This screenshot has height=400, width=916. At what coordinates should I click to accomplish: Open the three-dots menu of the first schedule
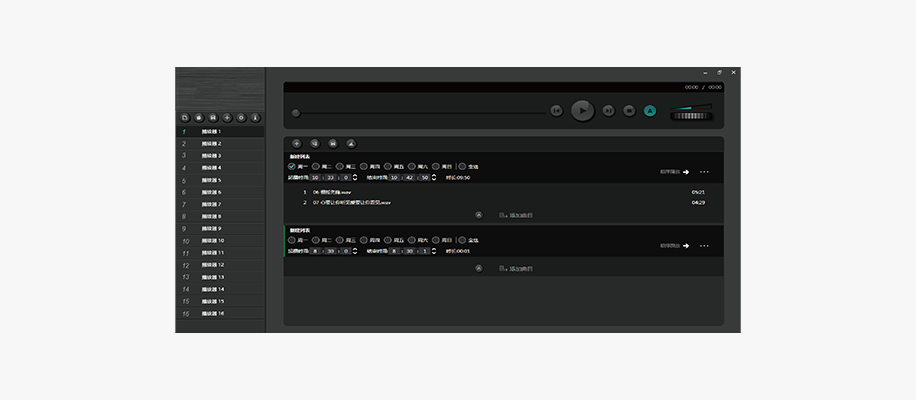[x=704, y=172]
